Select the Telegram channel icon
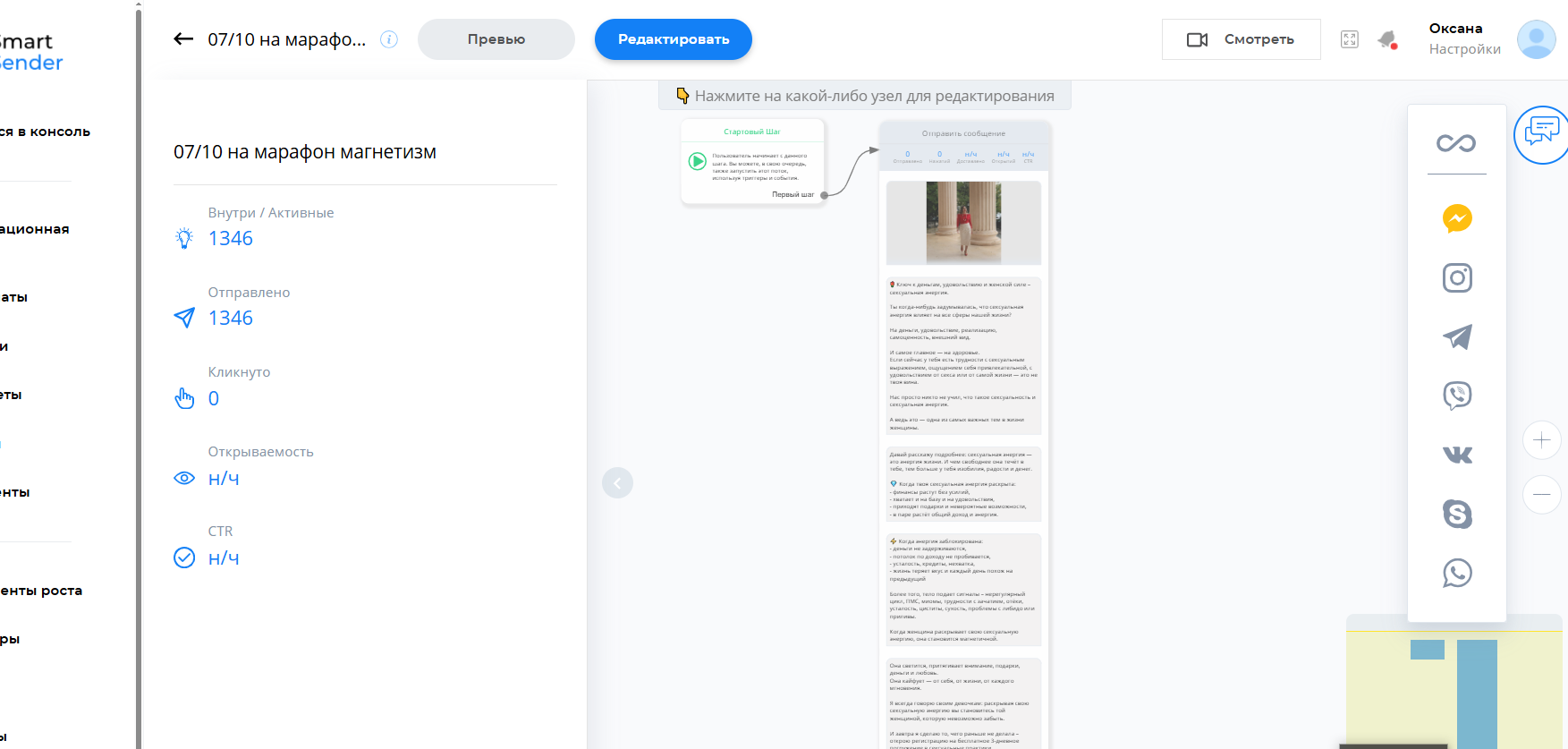 1457,336
